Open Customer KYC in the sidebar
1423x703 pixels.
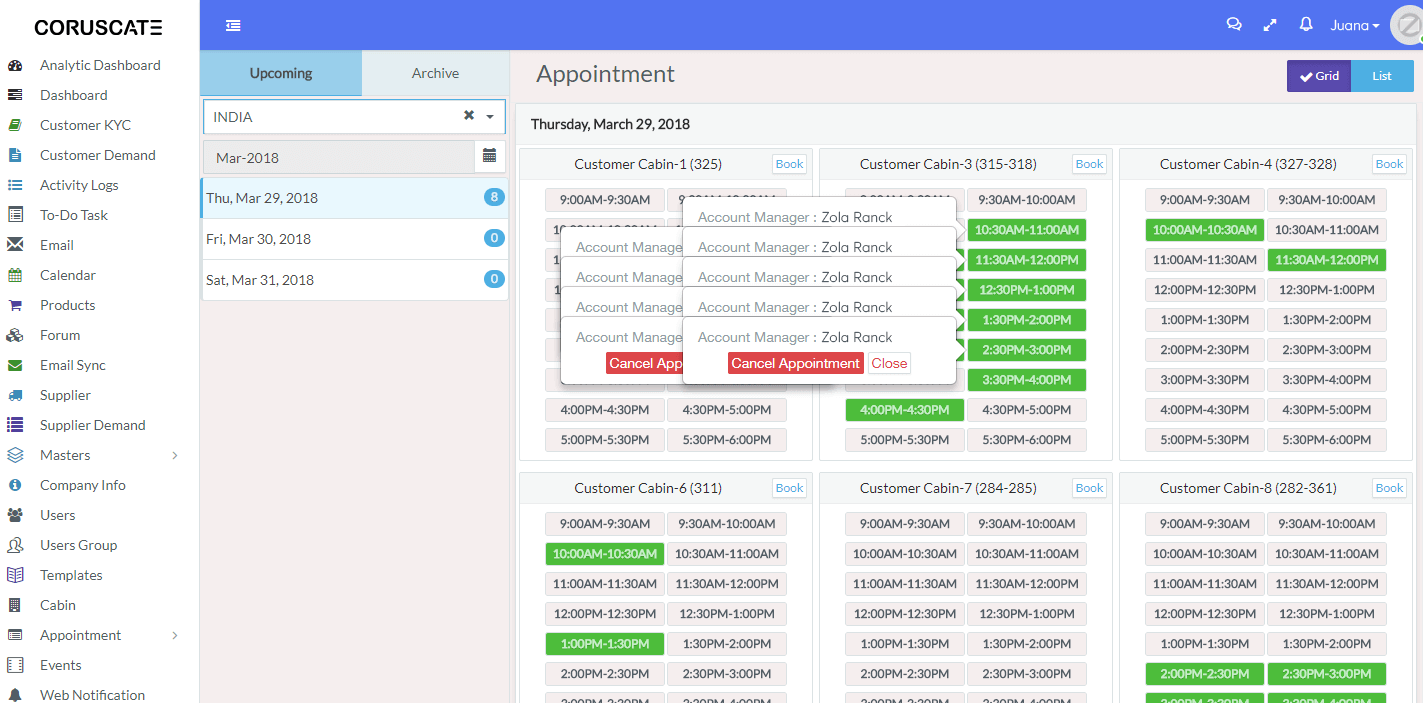(85, 125)
